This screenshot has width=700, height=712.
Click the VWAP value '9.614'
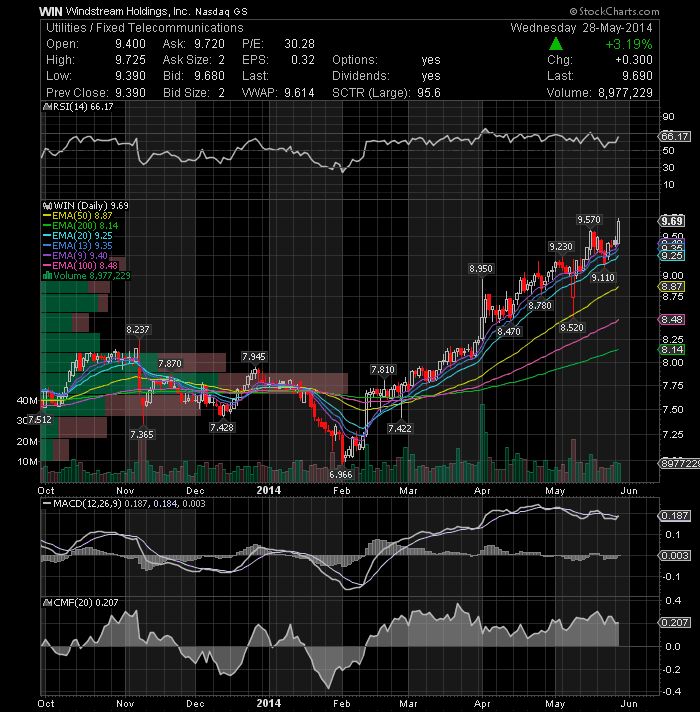[x=300, y=93]
